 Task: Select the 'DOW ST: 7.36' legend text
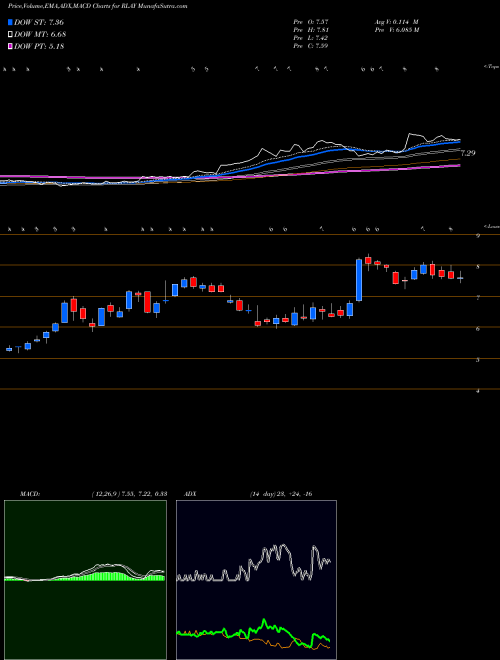coord(39,23)
